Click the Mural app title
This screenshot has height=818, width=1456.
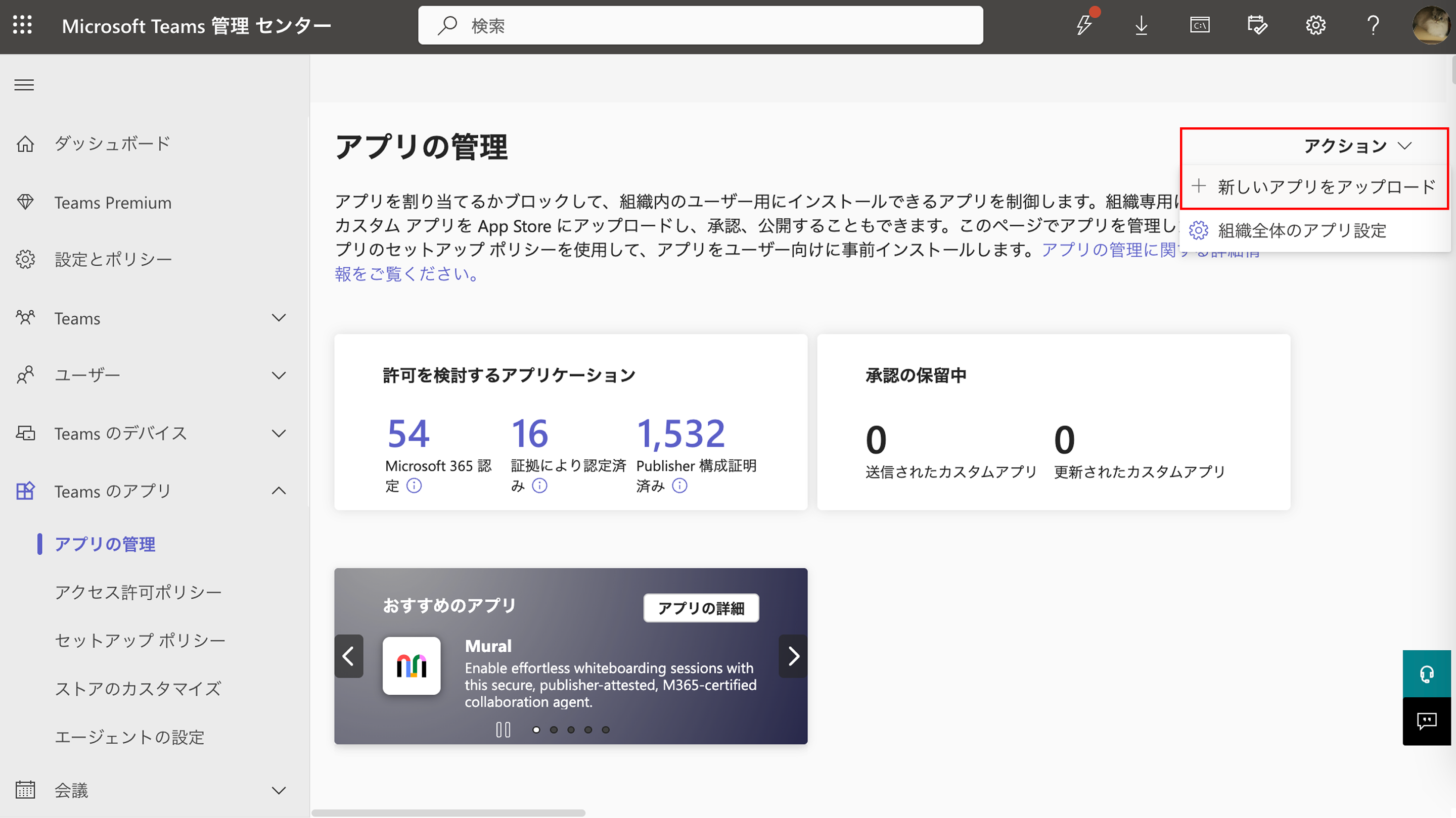[488, 646]
